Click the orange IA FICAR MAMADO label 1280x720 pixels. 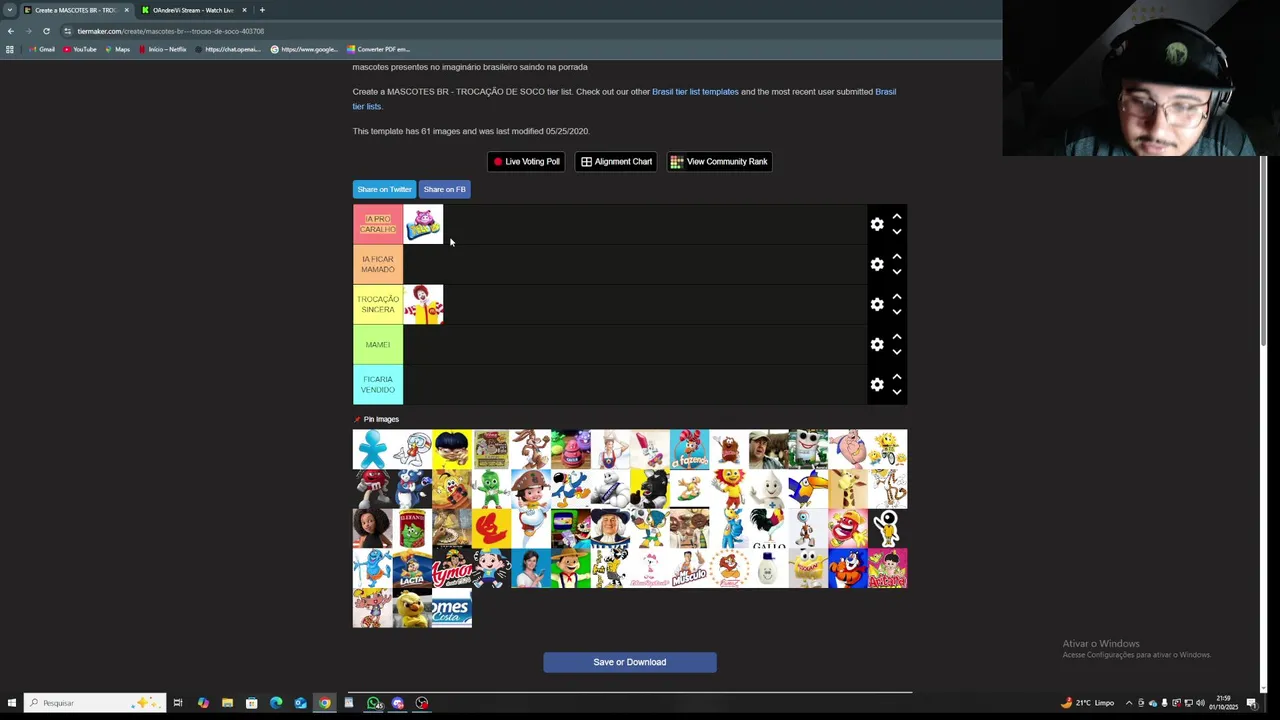tap(378, 264)
